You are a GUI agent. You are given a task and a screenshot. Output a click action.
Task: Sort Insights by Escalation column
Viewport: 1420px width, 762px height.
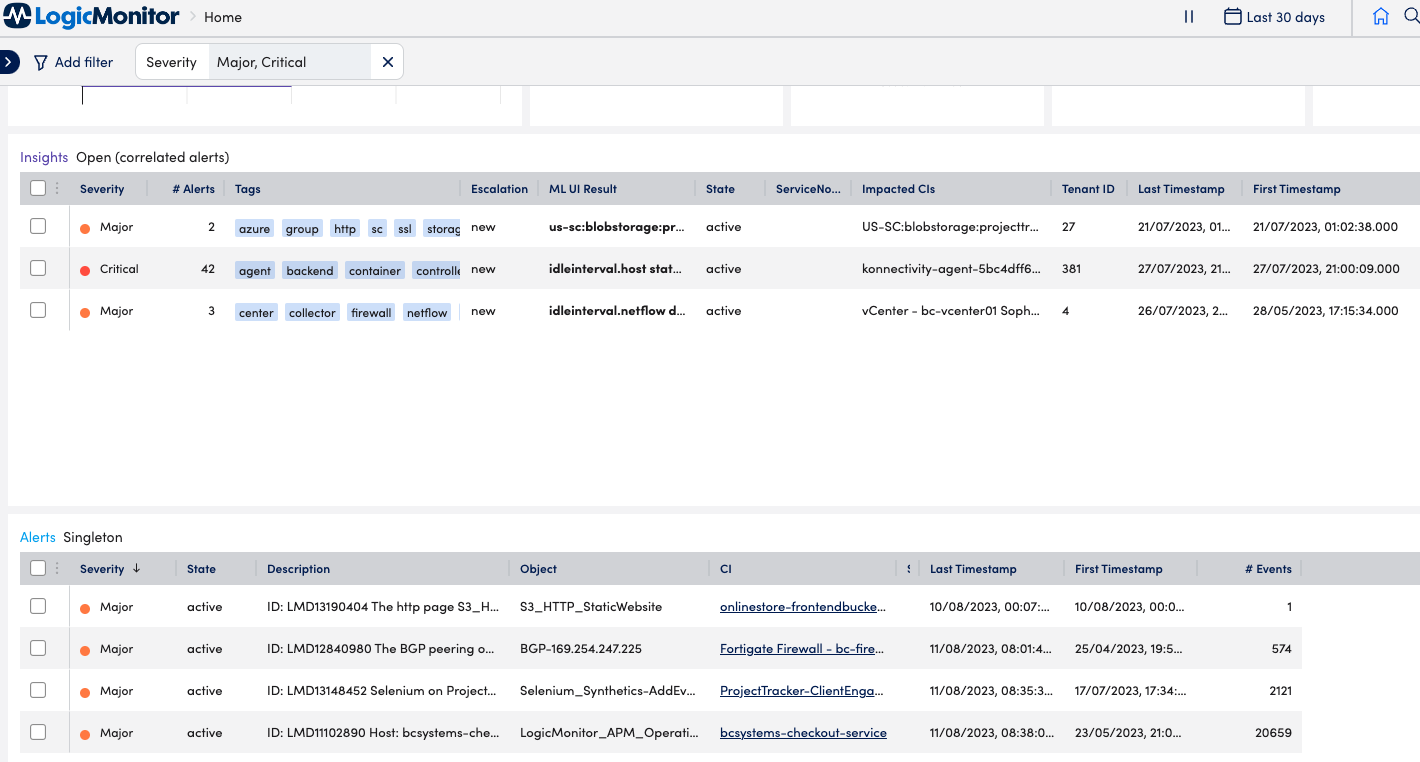[x=499, y=189]
